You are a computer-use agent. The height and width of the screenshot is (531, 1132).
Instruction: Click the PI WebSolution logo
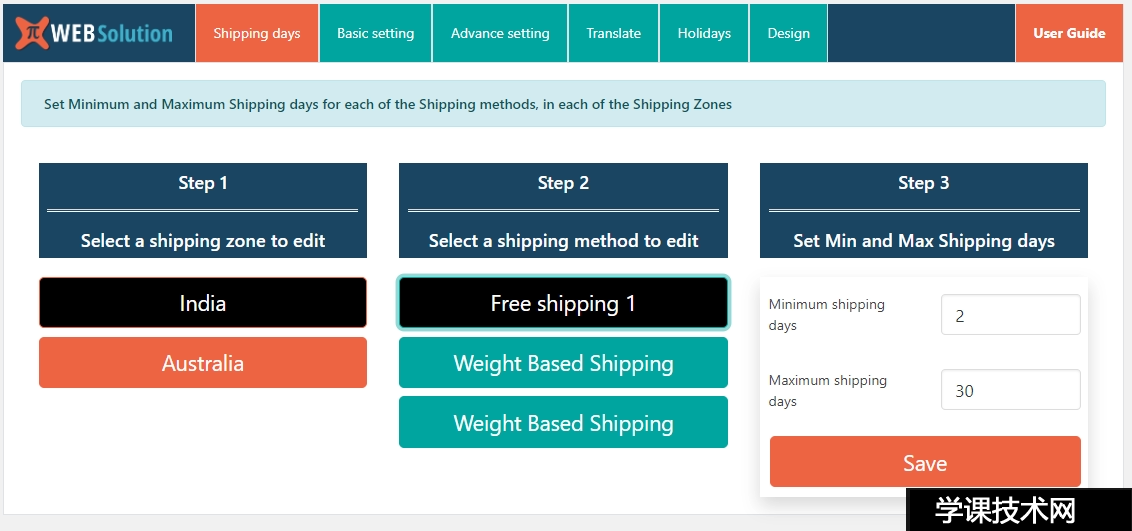(x=95, y=33)
